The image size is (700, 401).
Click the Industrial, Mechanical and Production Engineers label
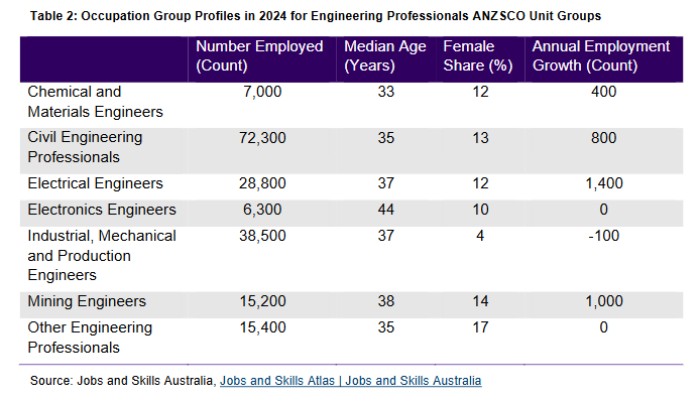101,255
